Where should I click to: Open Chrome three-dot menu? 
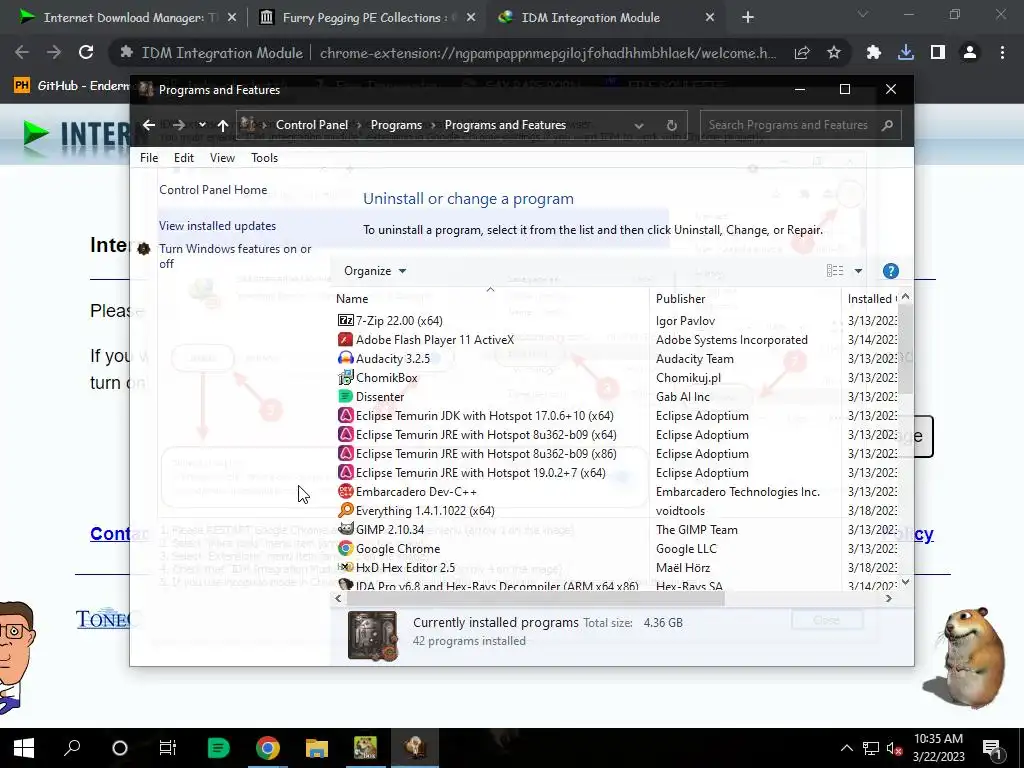coord(1002,53)
